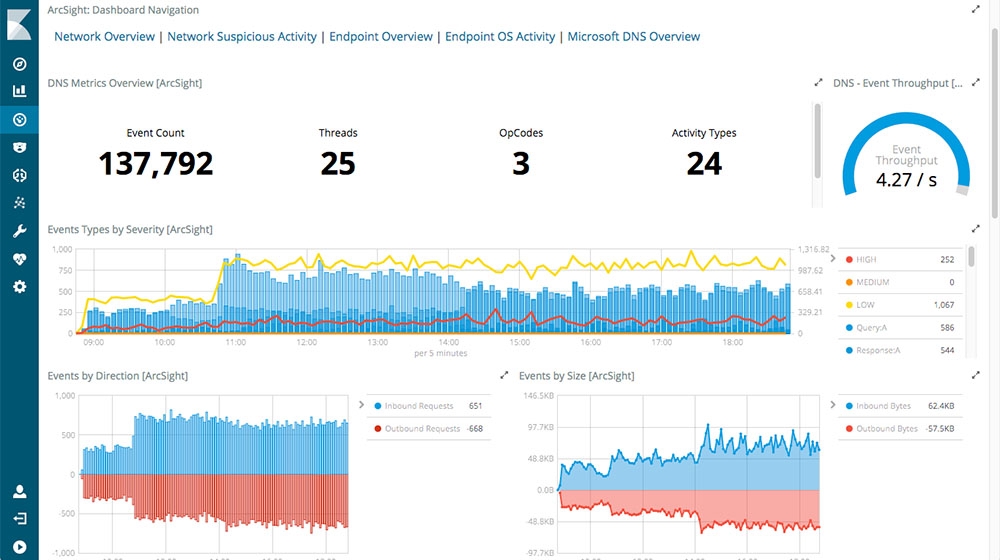Viewport: 1000px width, 560px height.
Task: Expand Dashboard Navigation panel to full screen
Action: click(975, 9)
